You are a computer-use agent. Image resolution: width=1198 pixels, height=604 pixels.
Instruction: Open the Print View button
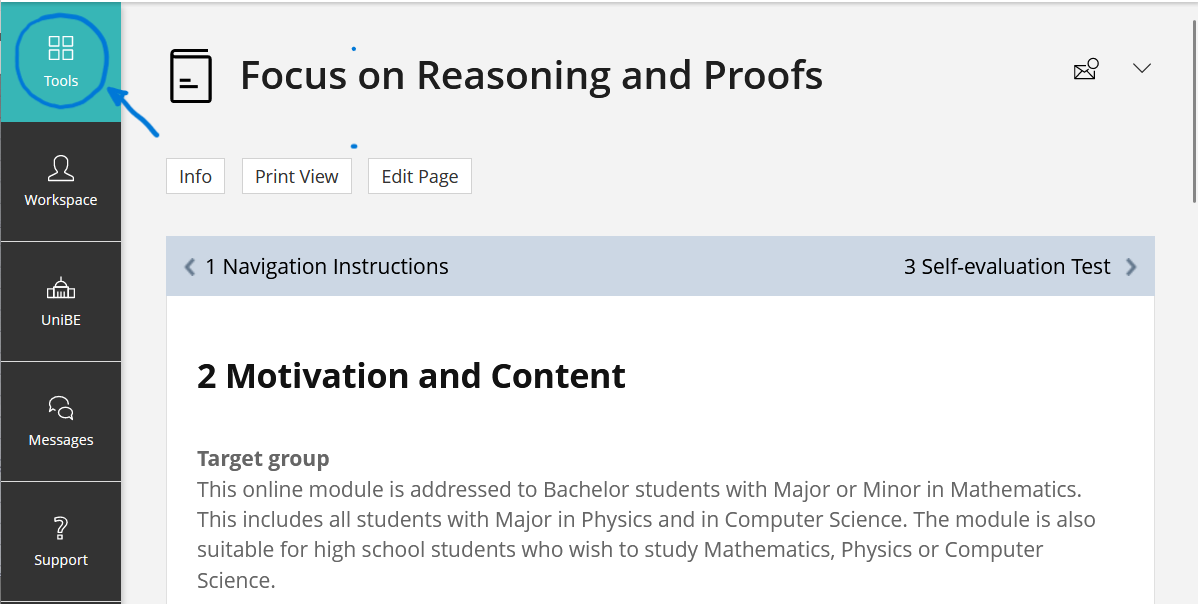click(x=297, y=176)
